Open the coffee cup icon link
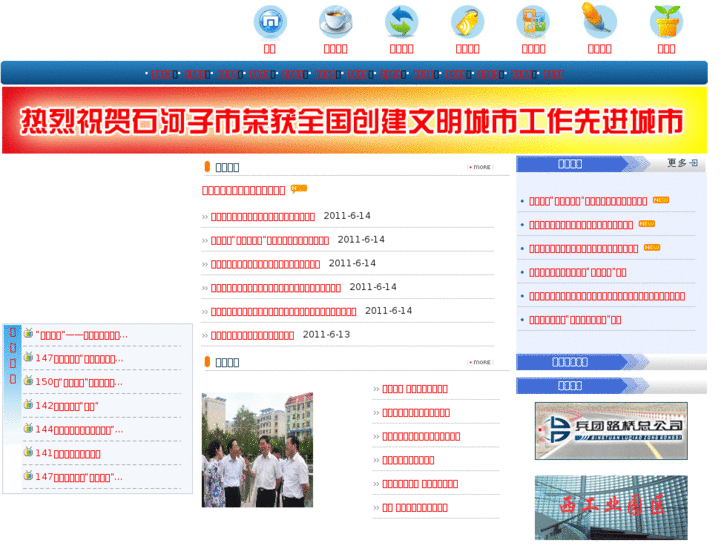This screenshot has width=727, height=545. (336, 22)
